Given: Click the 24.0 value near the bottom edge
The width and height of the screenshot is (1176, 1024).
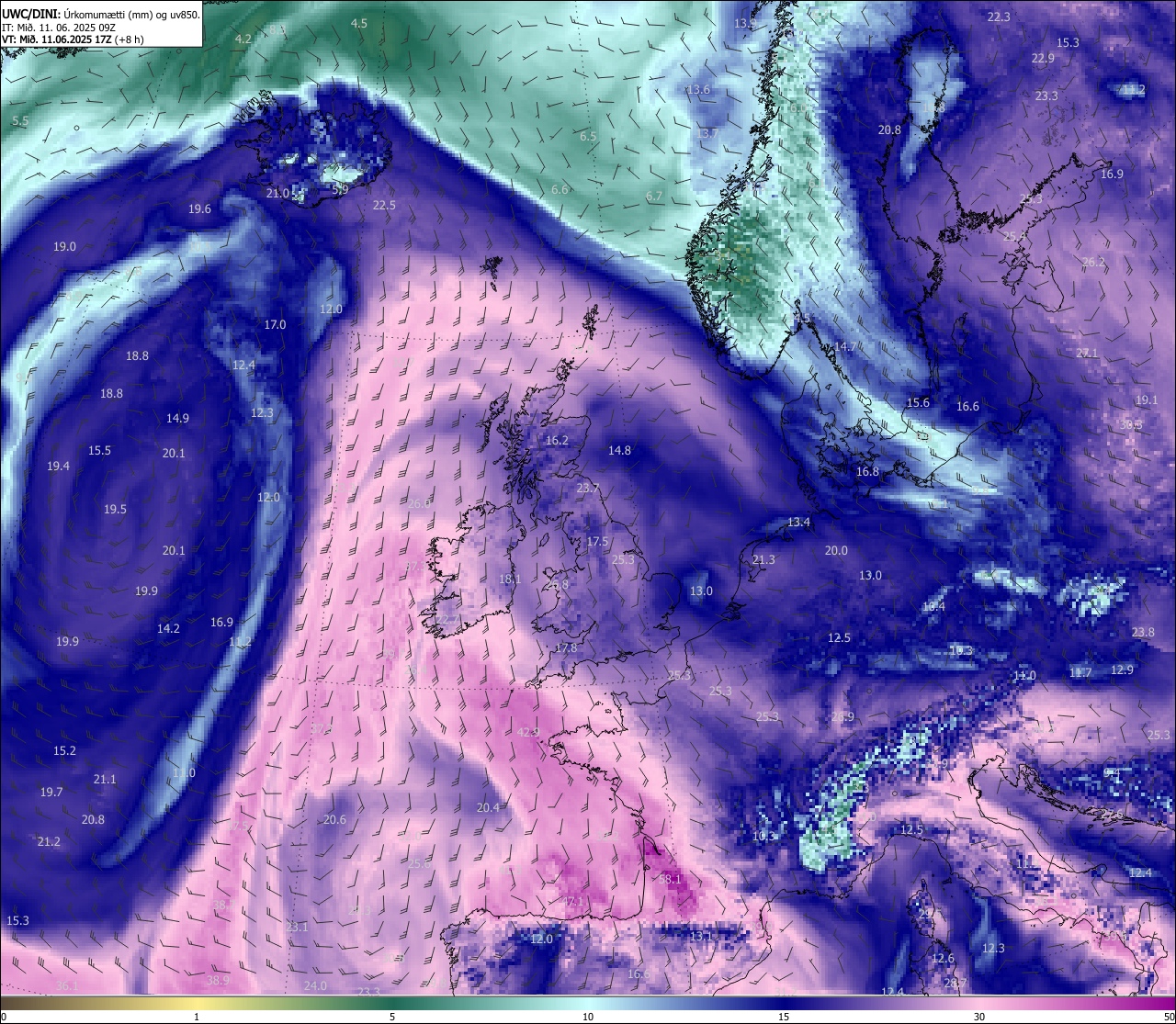Looking at the screenshot, I should click(315, 985).
